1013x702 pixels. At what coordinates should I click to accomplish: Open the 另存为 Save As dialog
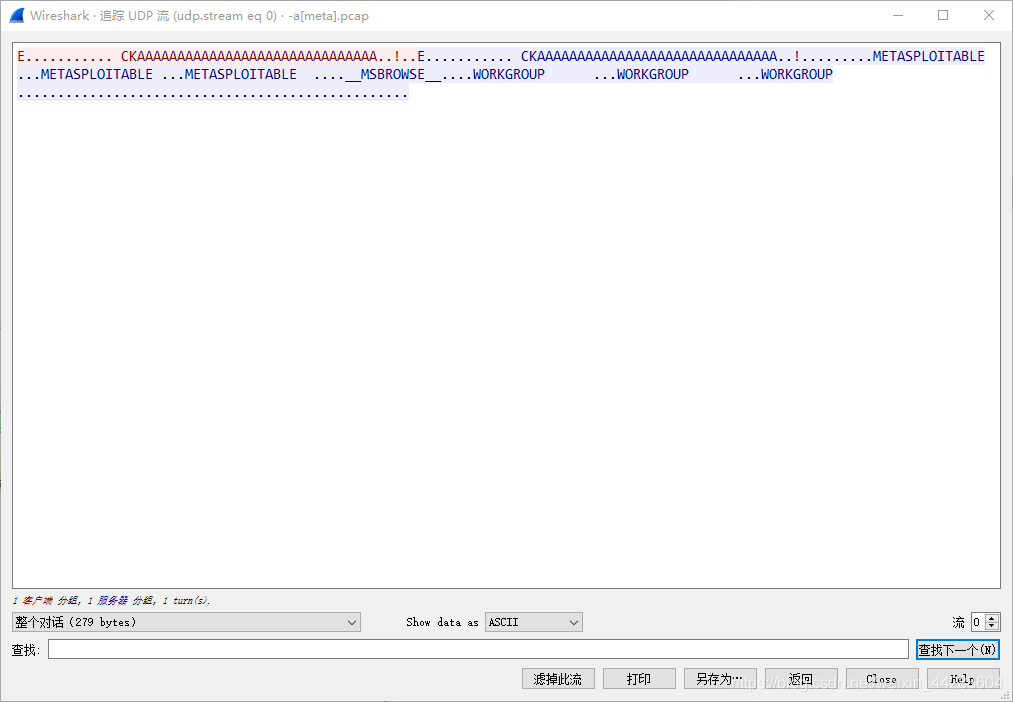719,678
